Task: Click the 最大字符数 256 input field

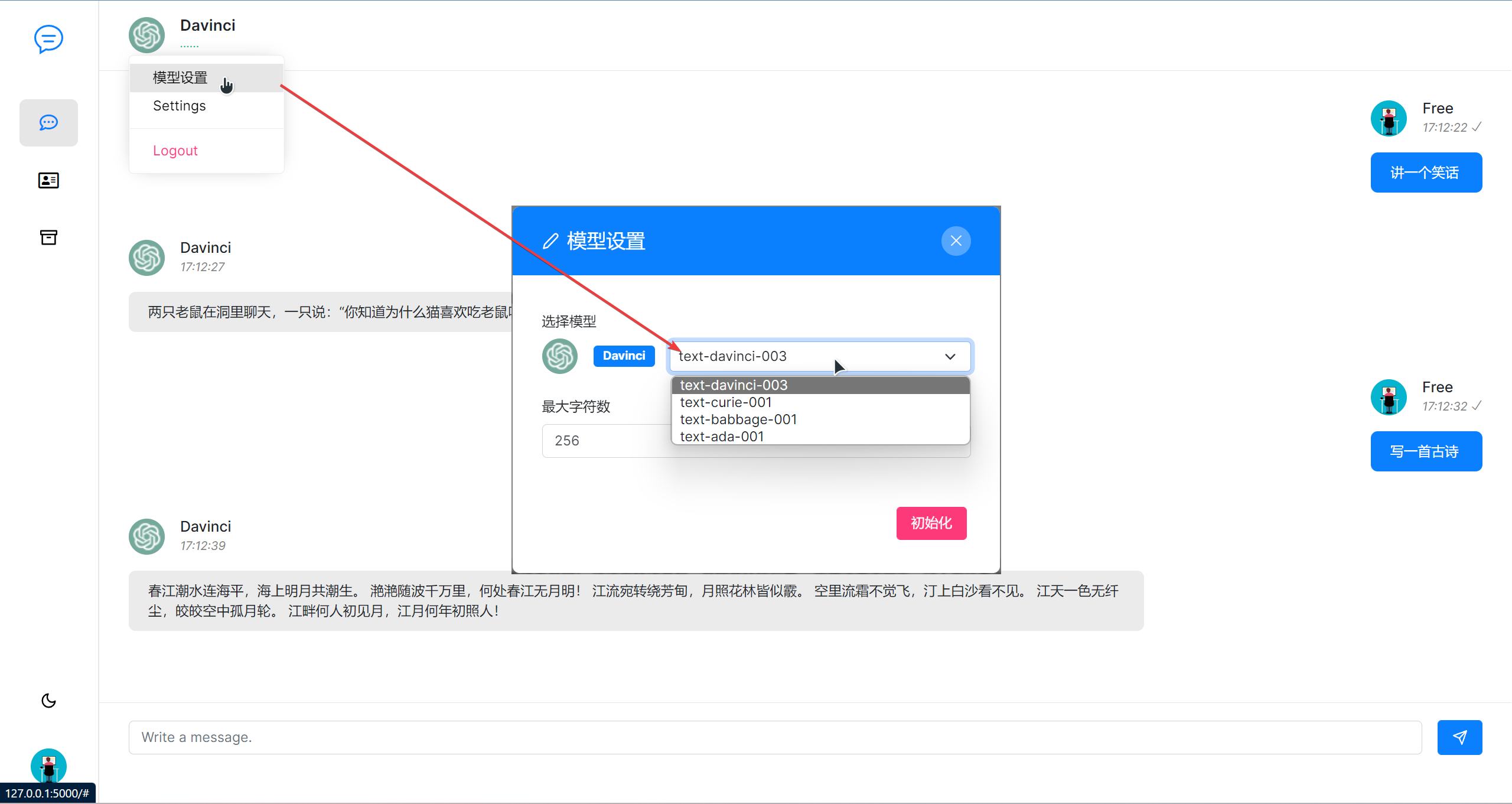Action: point(602,441)
